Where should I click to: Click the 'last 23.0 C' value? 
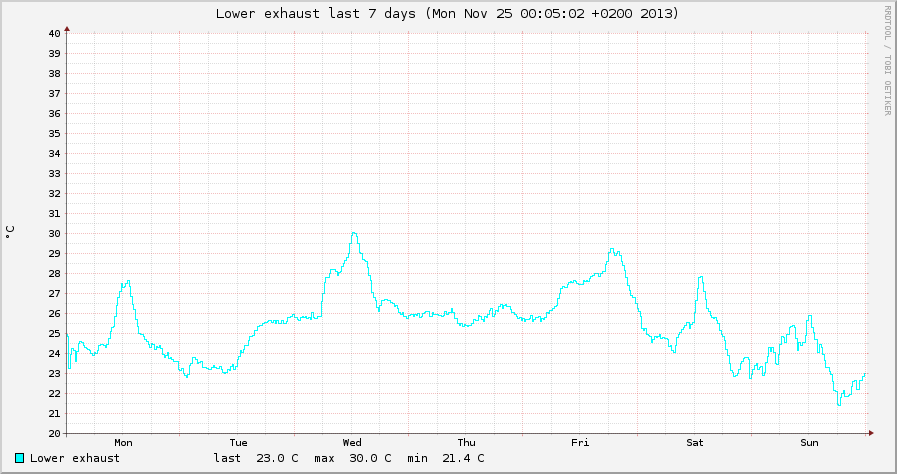pyautogui.click(x=256, y=458)
